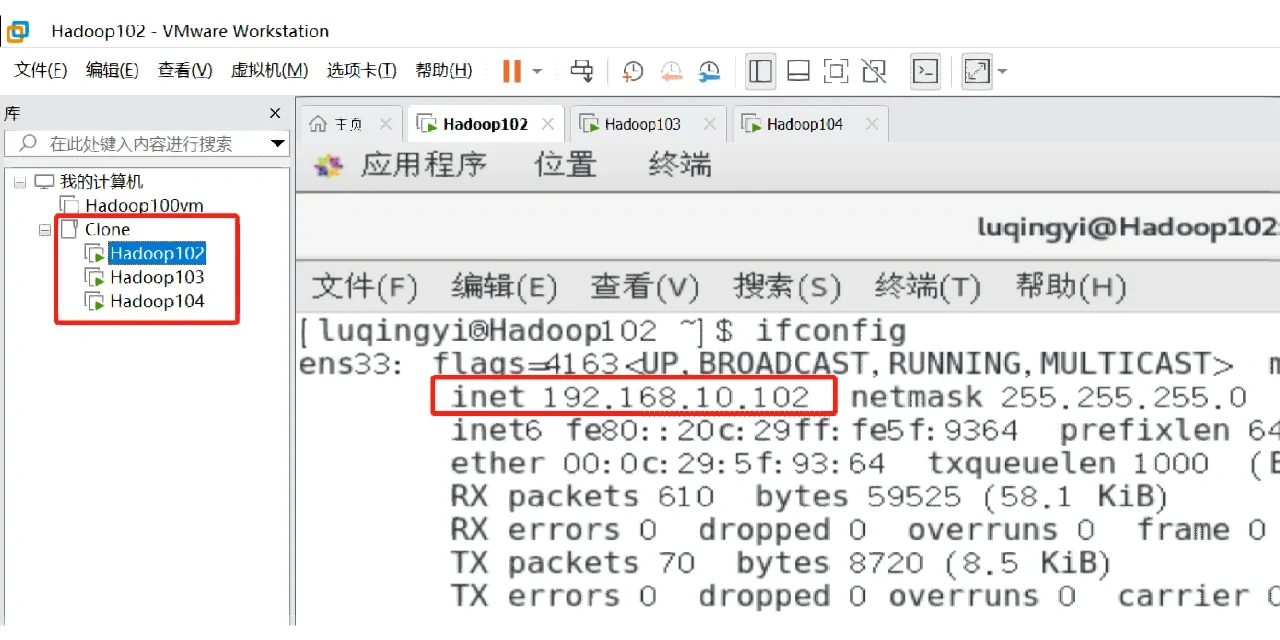Open the console view icon
Viewport: 1280px width, 640px height.
(x=926, y=71)
